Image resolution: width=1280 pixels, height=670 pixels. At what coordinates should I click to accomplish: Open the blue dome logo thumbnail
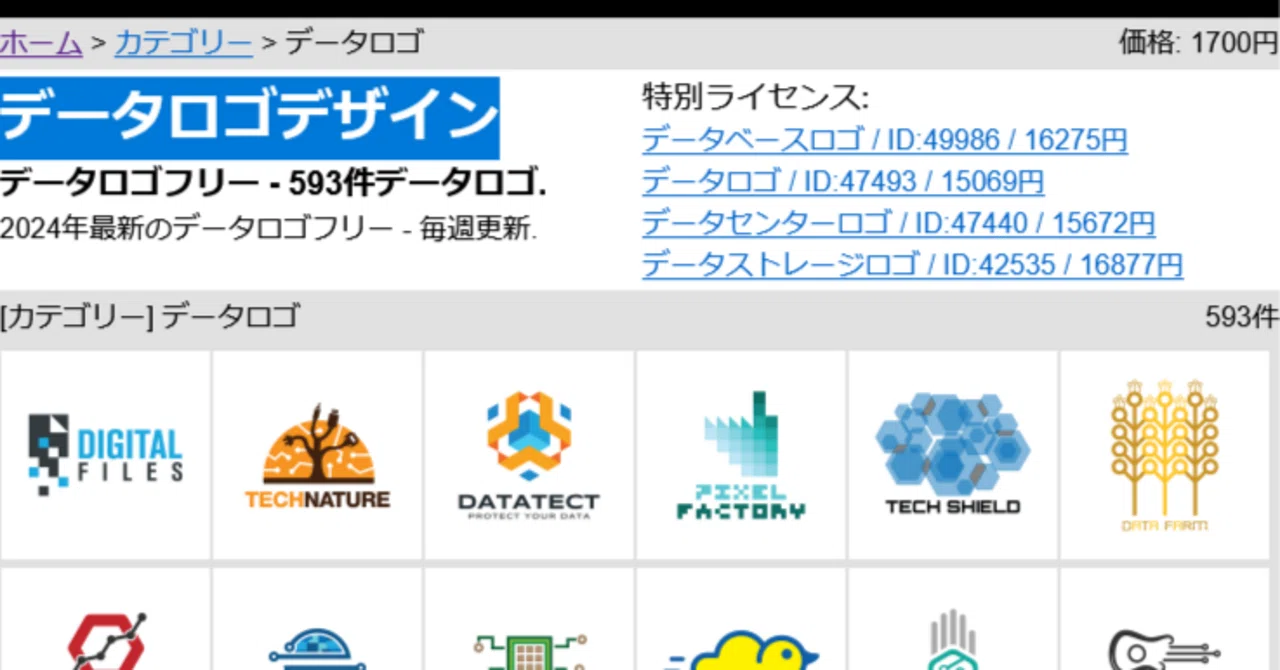(318, 619)
